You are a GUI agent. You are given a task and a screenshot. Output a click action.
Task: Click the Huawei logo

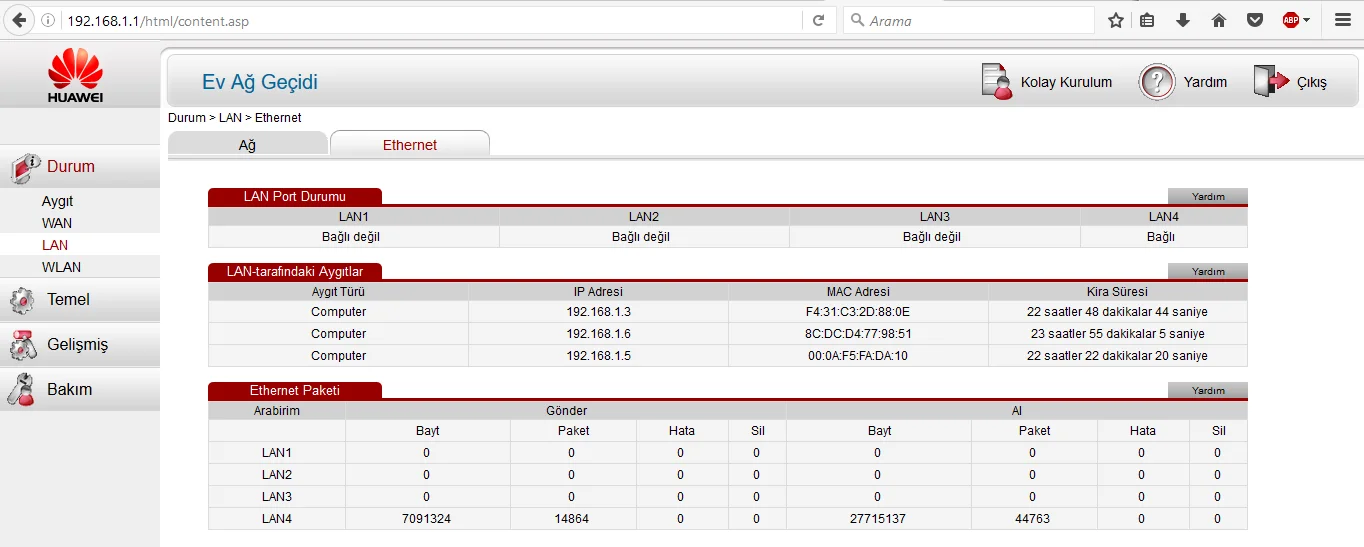coord(76,77)
